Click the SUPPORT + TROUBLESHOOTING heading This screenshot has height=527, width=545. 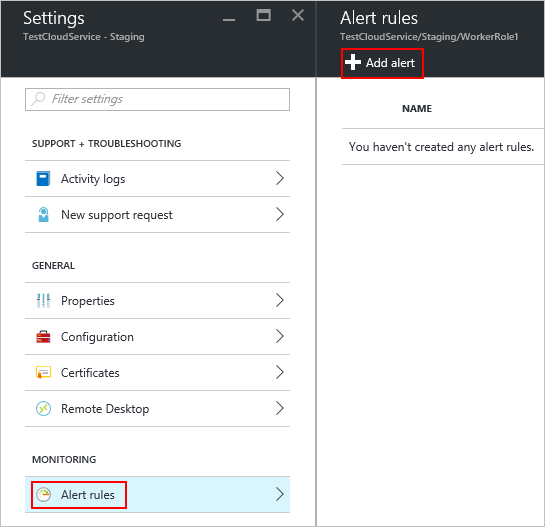coord(106,144)
